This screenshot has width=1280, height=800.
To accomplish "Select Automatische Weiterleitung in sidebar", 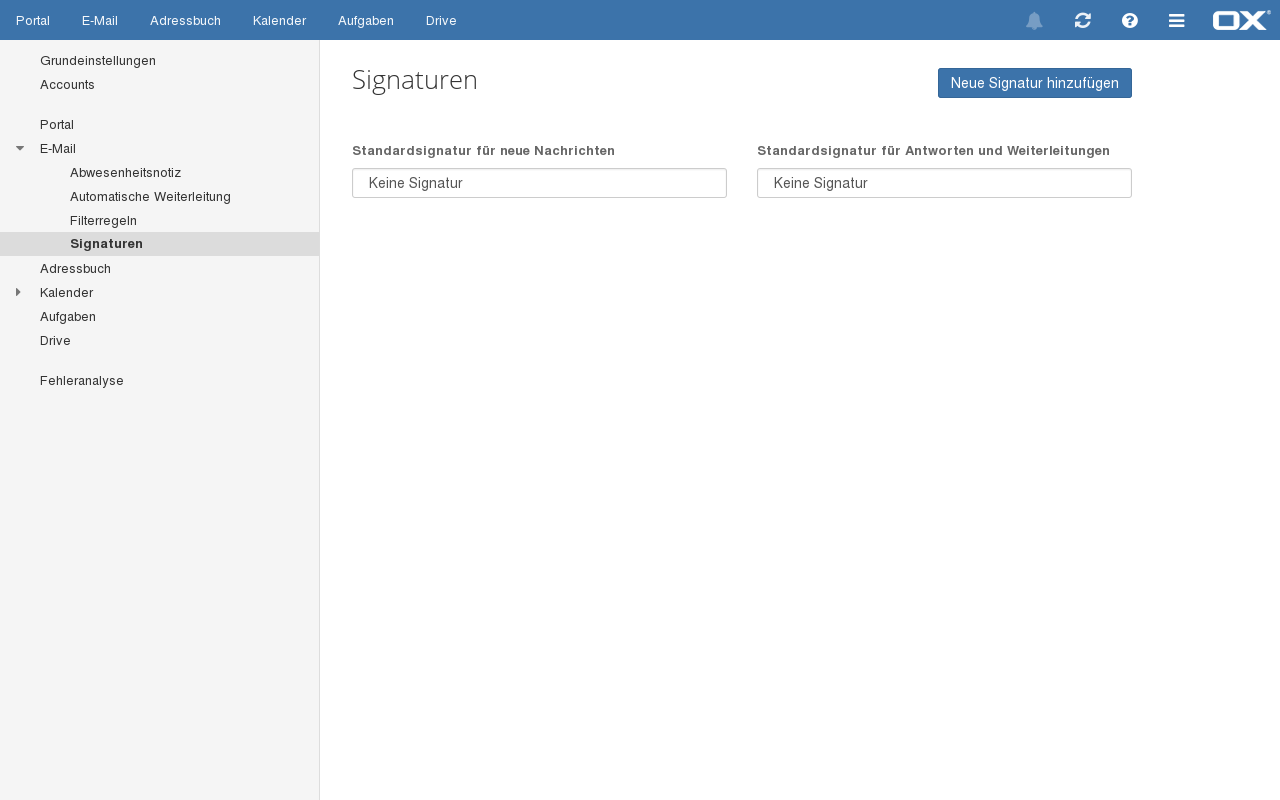I will [150, 196].
